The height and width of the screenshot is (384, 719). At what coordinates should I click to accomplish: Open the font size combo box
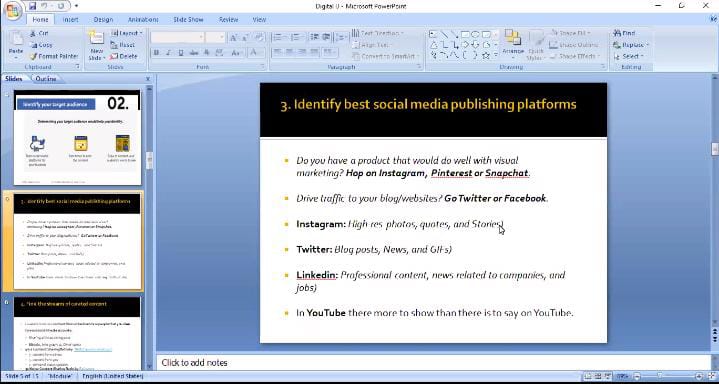point(216,38)
